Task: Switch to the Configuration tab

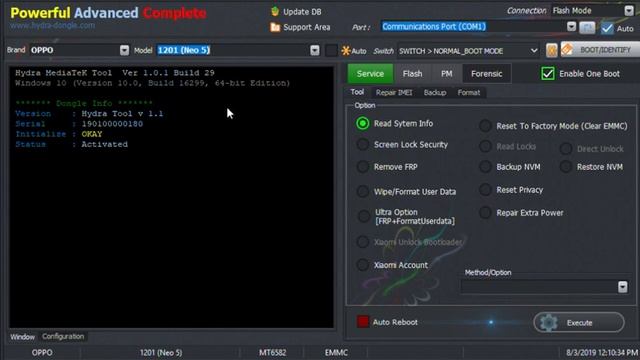Action: point(63,336)
